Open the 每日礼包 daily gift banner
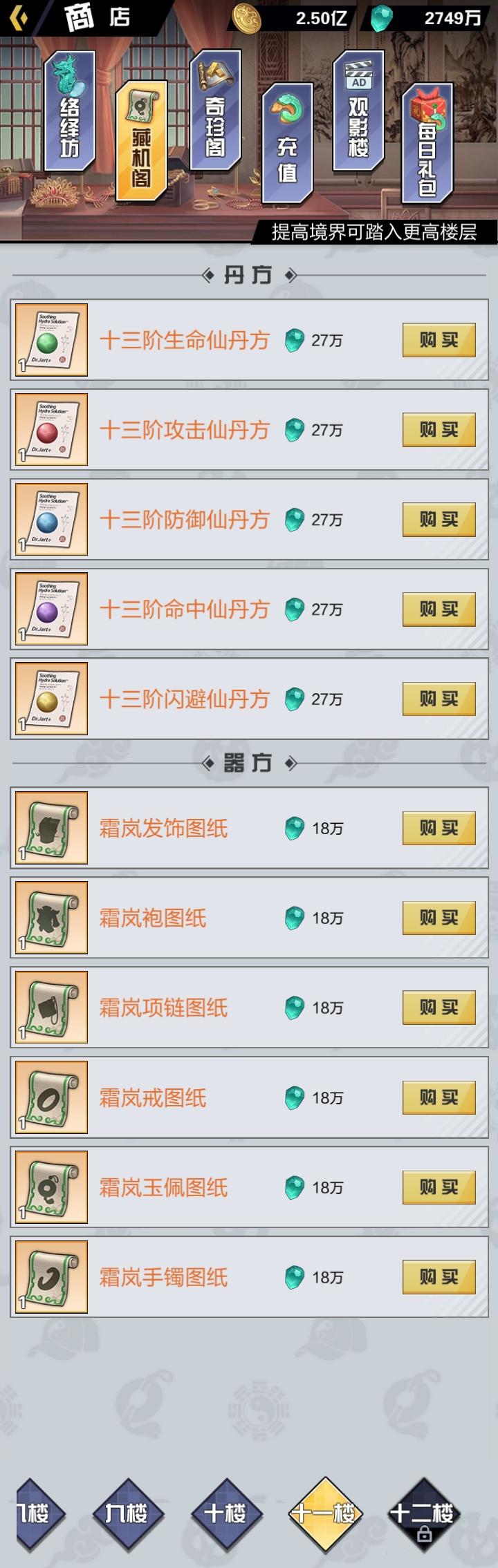 pos(427,143)
